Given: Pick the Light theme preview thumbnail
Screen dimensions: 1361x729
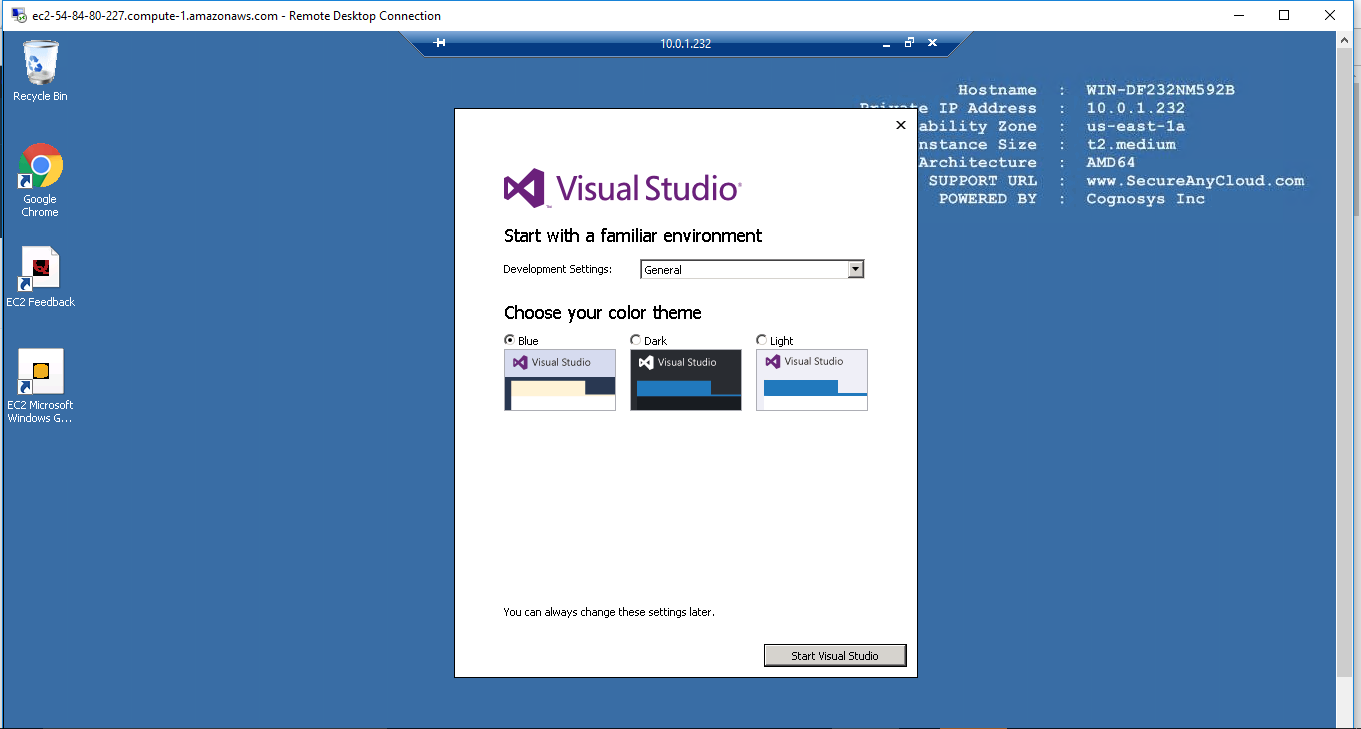Looking at the screenshot, I should point(812,380).
